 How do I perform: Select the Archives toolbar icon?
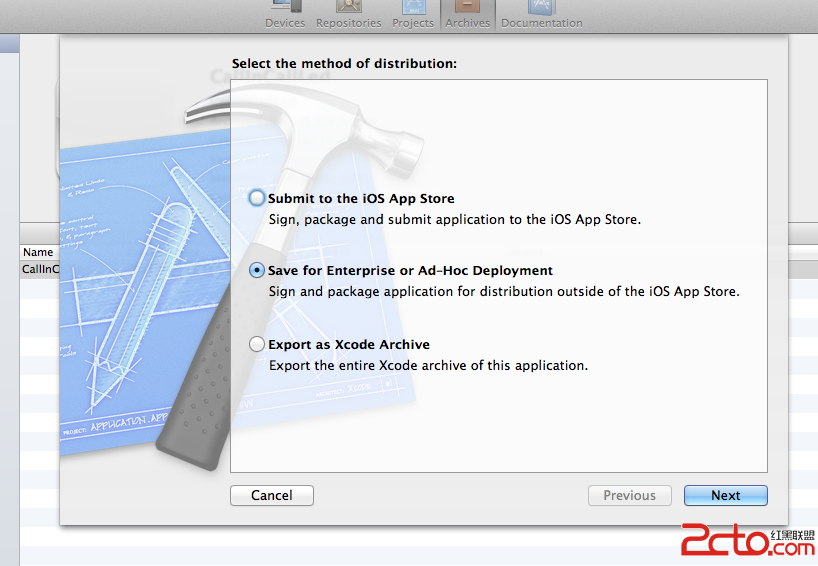click(x=468, y=14)
